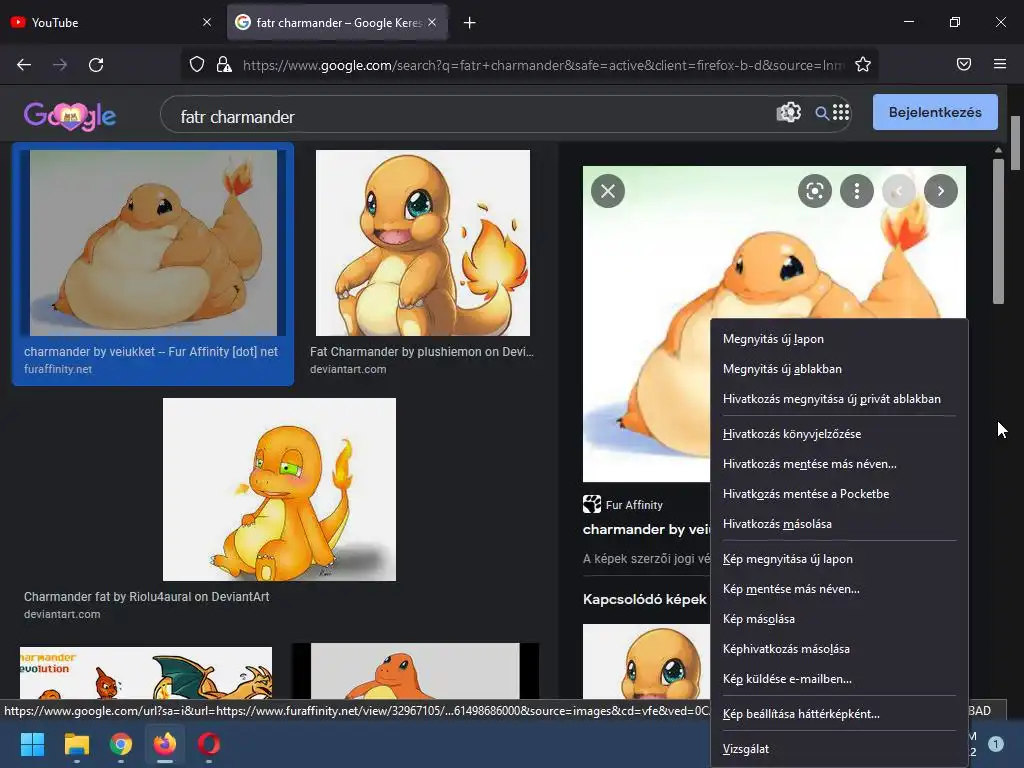
Task: Click the page's main vertical scrollbar
Action: tap(1015, 144)
